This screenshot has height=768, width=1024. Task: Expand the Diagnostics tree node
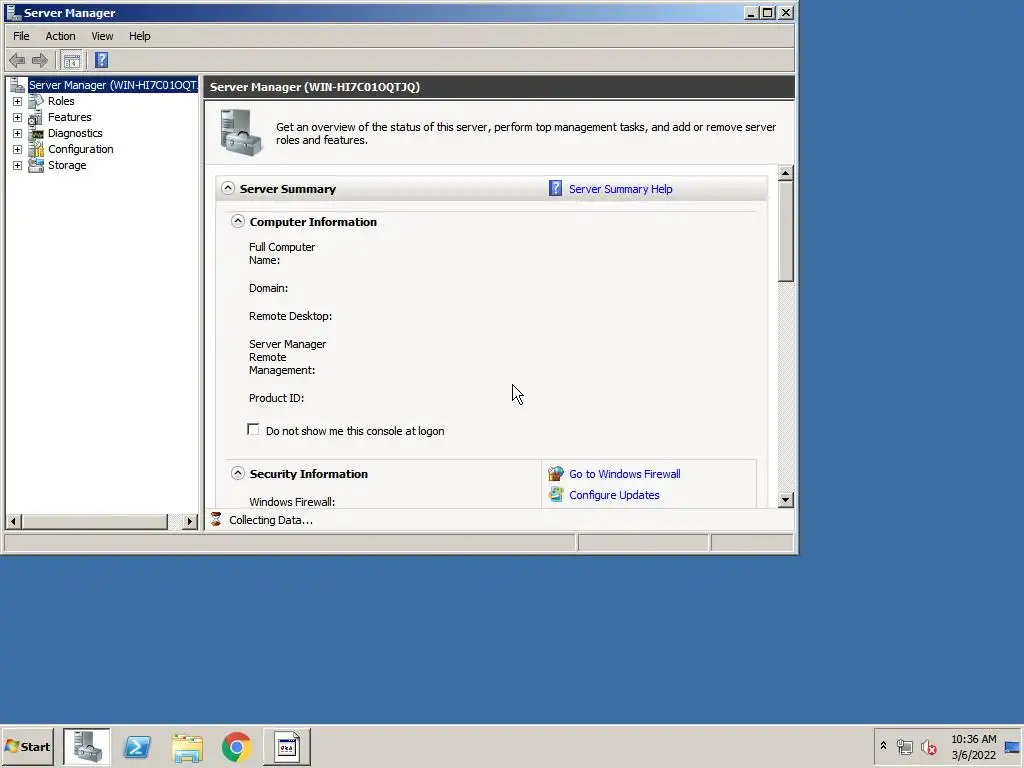point(18,133)
